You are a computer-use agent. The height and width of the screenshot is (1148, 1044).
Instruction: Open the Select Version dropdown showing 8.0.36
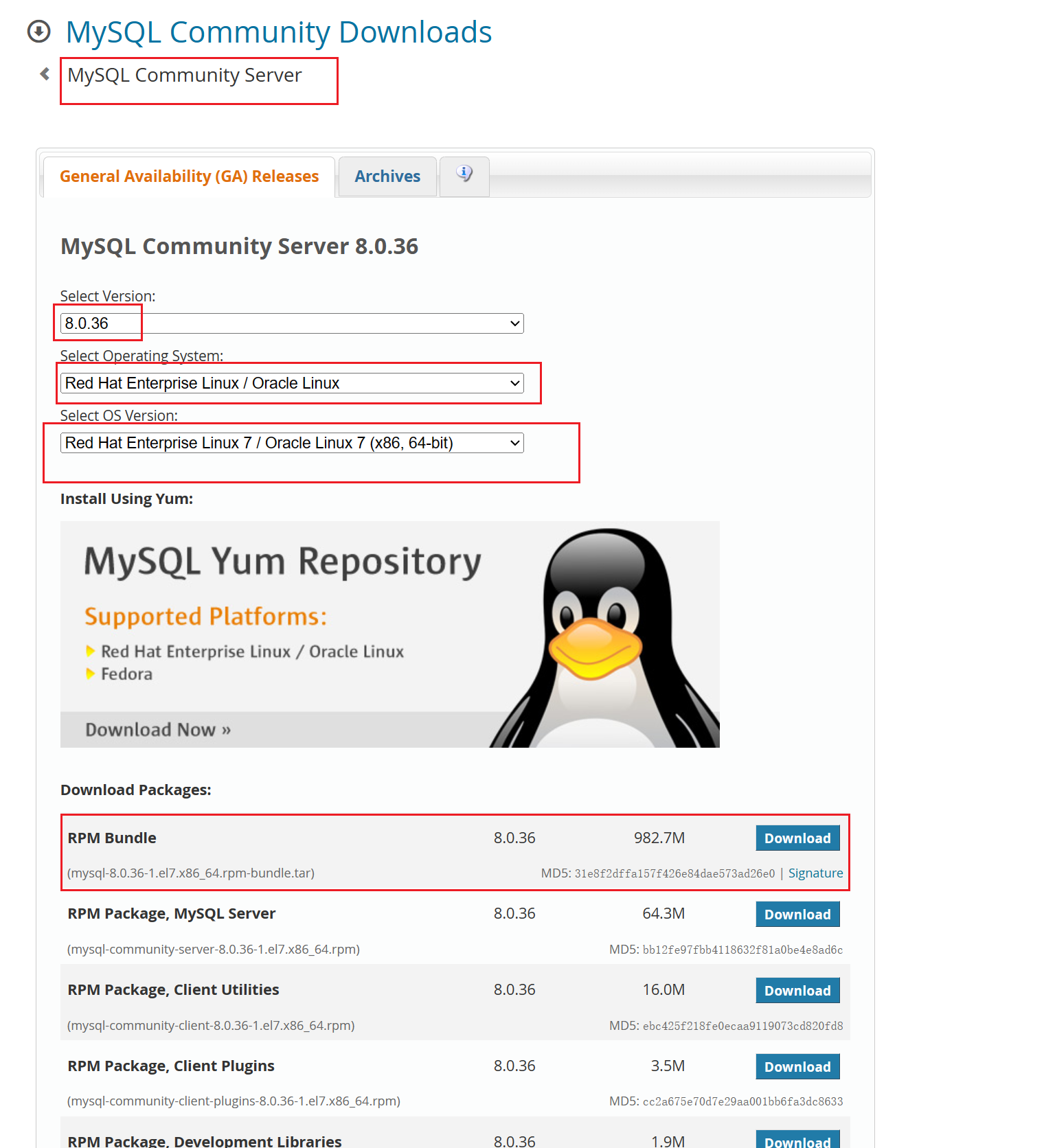pos(292,323)
